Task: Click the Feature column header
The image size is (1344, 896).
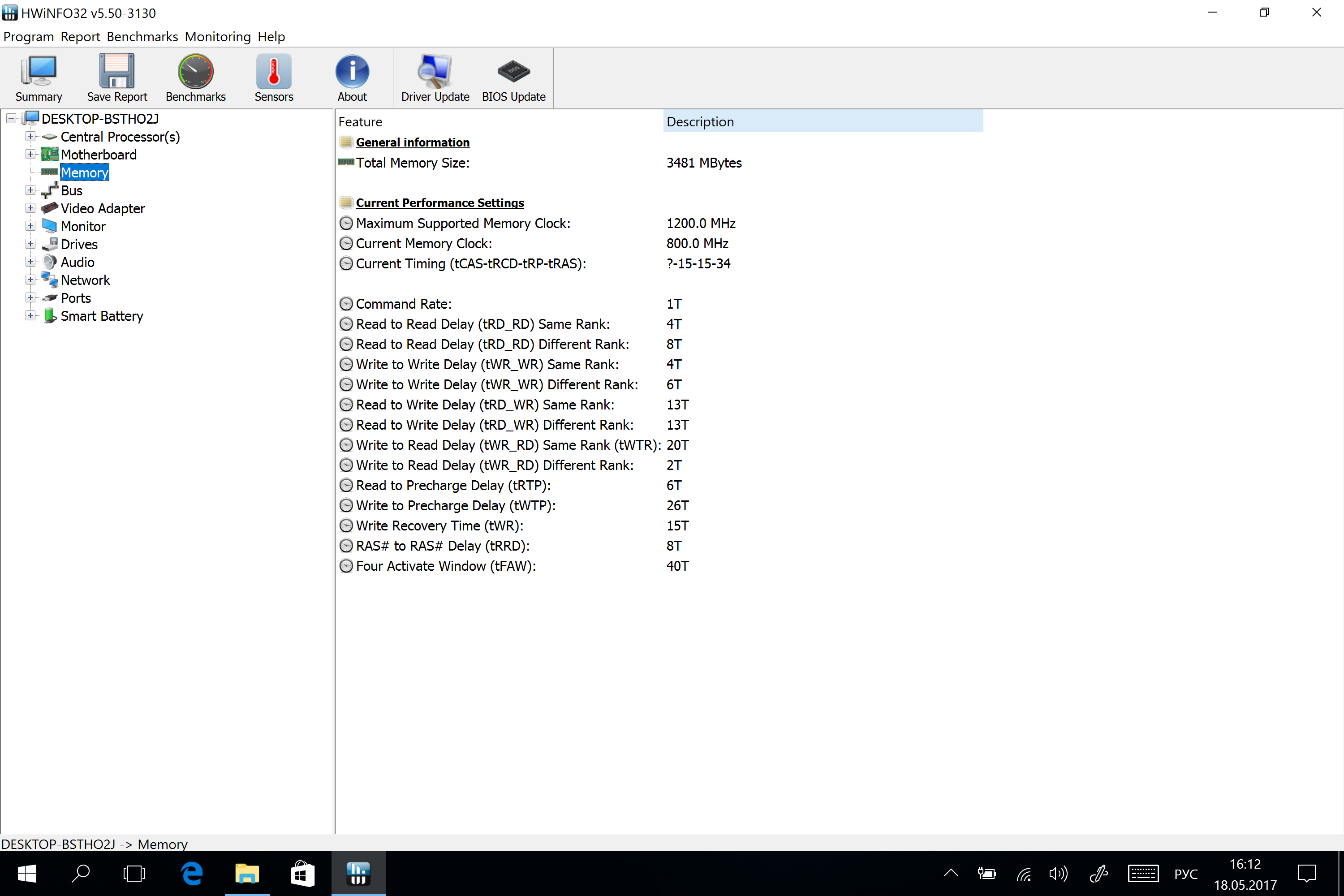Action: point(499,122)
